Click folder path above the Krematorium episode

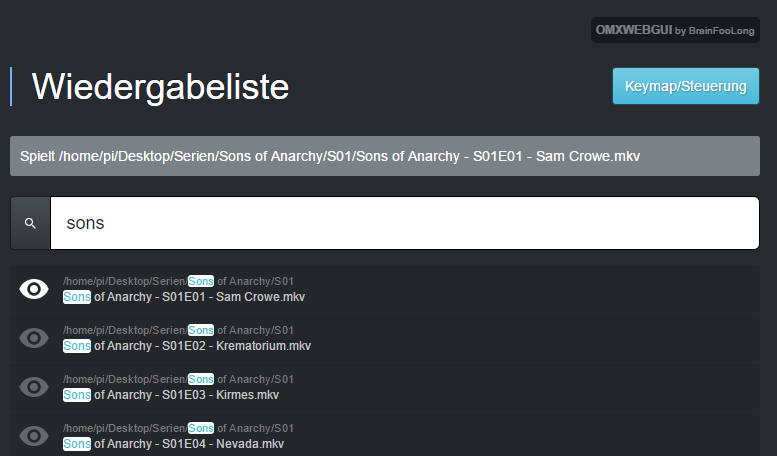tap(178, 330)
